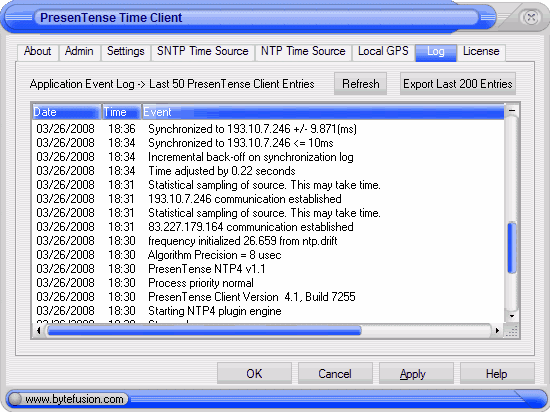Click the vertical scrollbar down arrow

512,316
